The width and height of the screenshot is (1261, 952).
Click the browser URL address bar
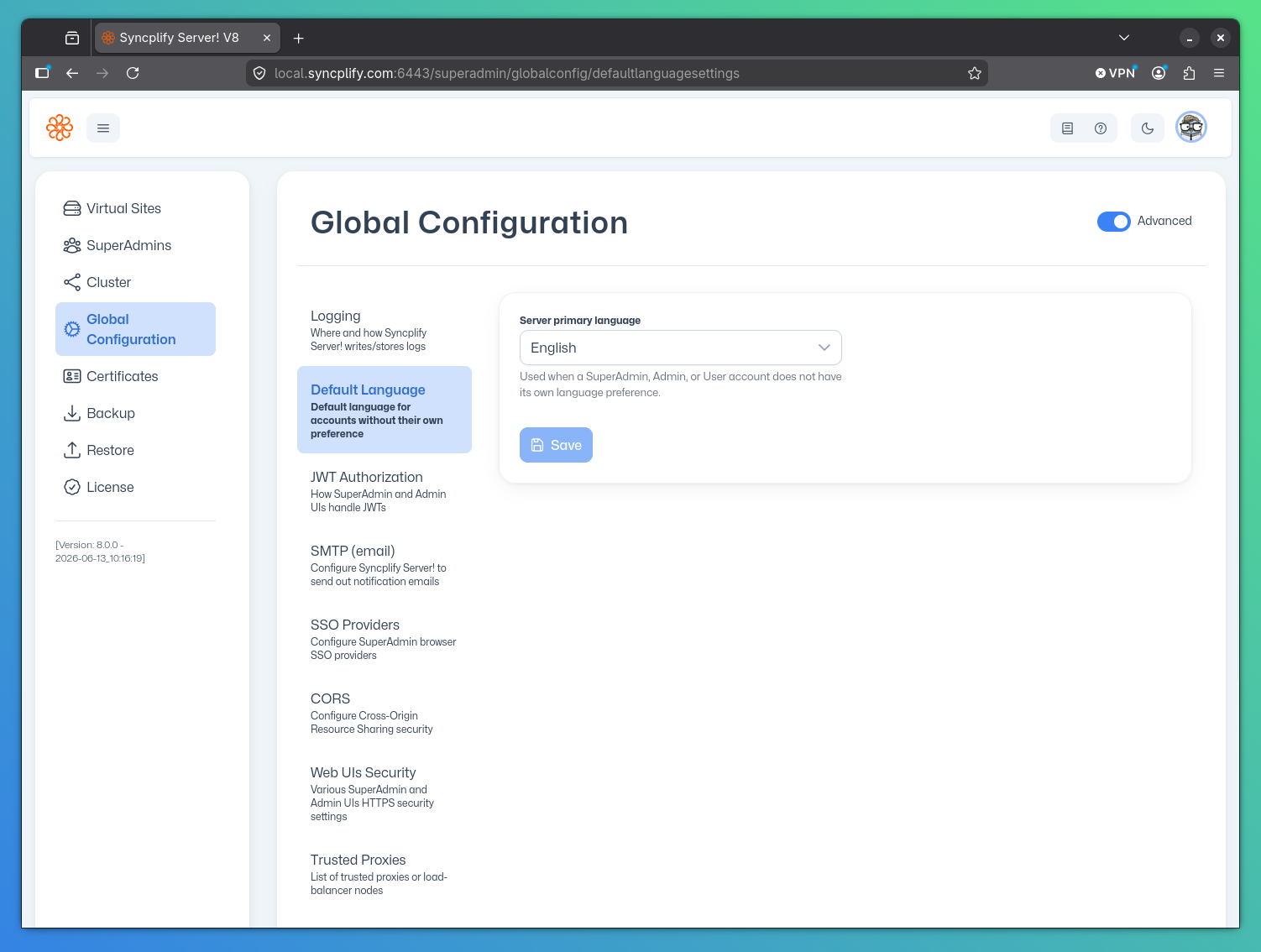coord(617,73)
